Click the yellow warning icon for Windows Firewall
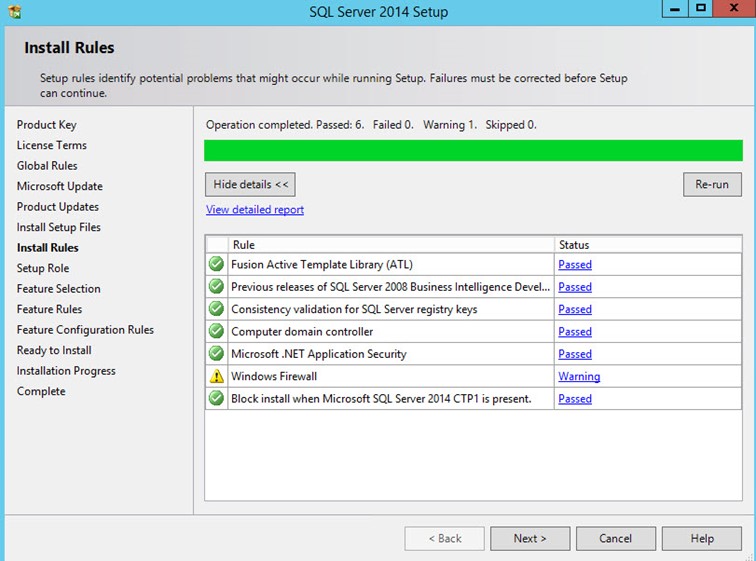The height and width of the screenshot is (561, 756). (x=216, y=377)
